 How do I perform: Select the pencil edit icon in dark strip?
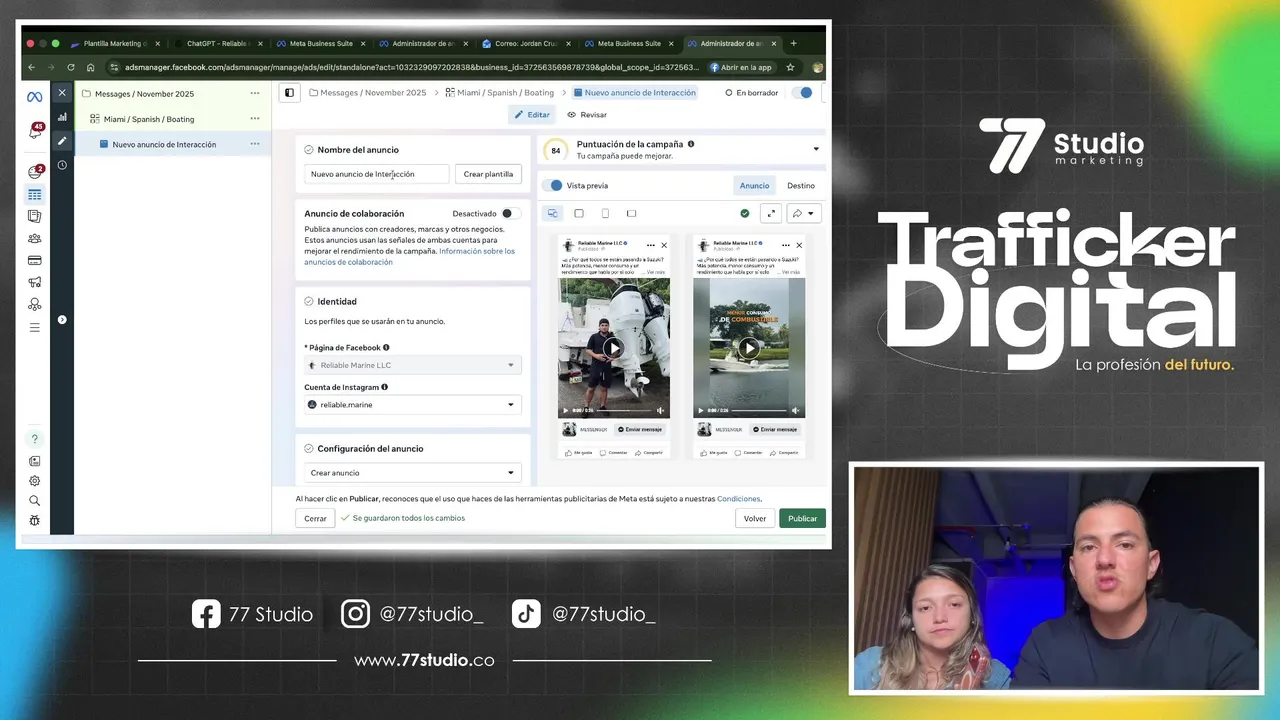click(x=62, y=141)
